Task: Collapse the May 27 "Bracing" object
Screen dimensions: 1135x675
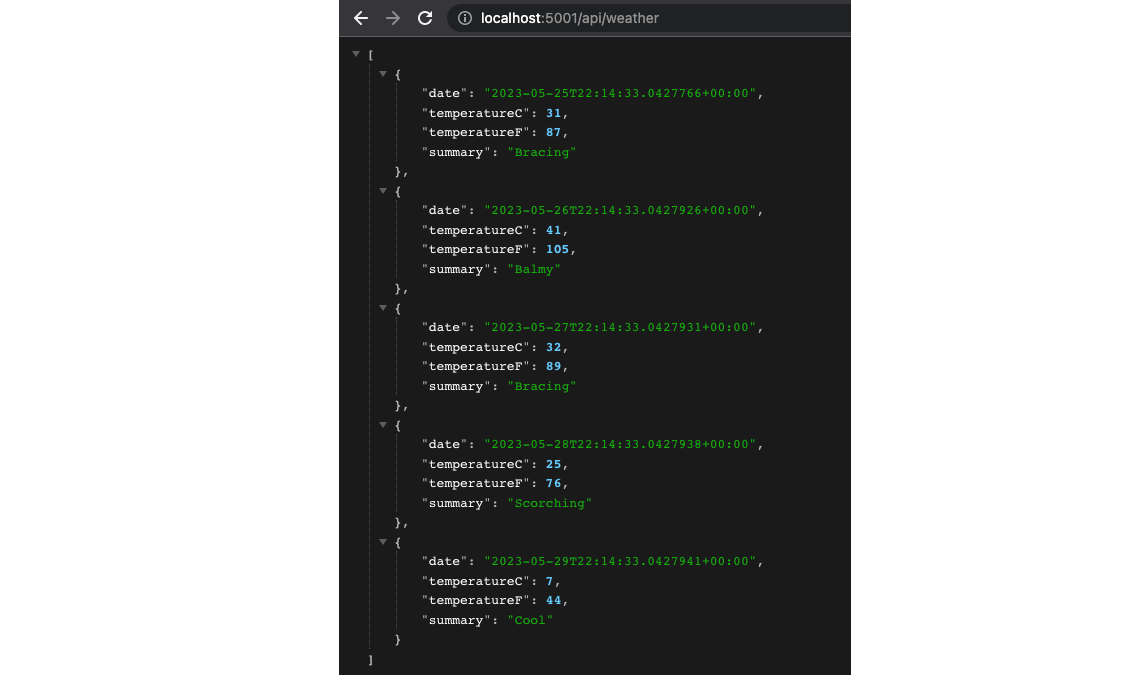Action: [x=383, y=307]
